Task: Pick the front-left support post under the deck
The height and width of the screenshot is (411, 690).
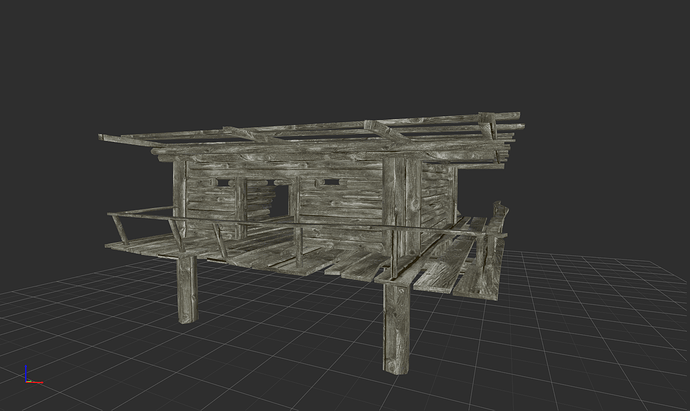Action: 187,288
